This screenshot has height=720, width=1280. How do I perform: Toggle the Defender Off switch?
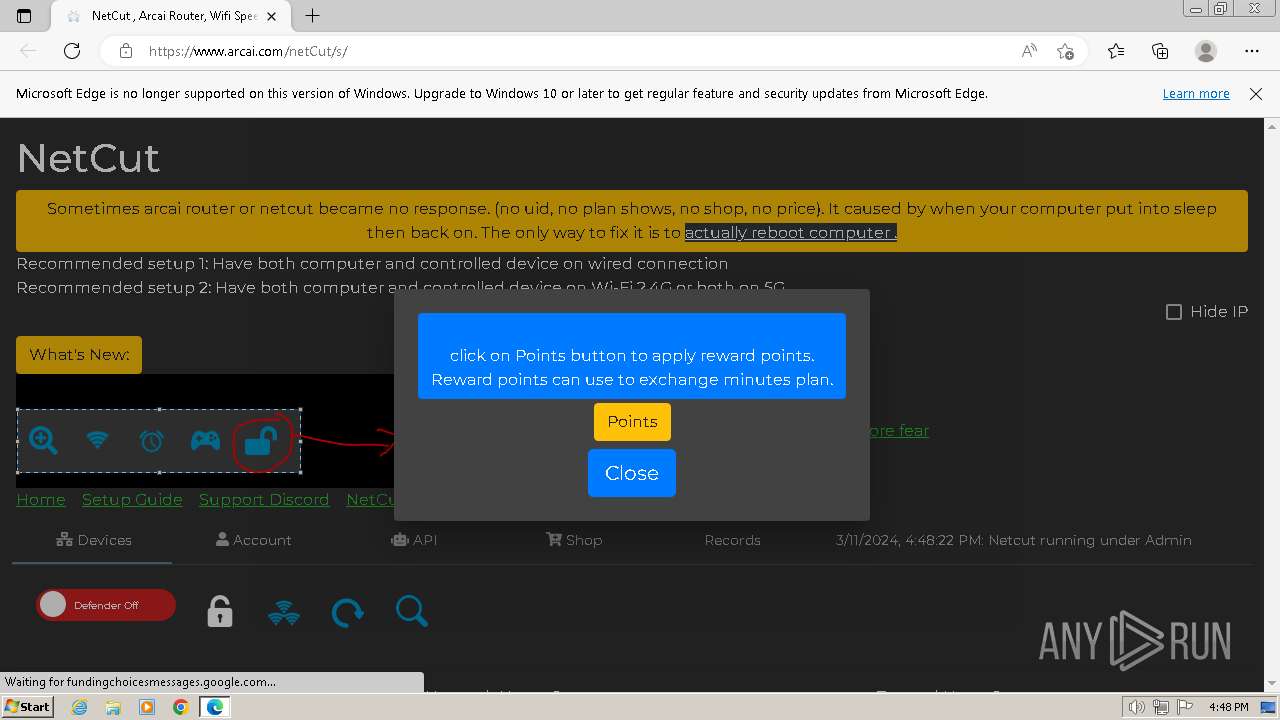106,605
